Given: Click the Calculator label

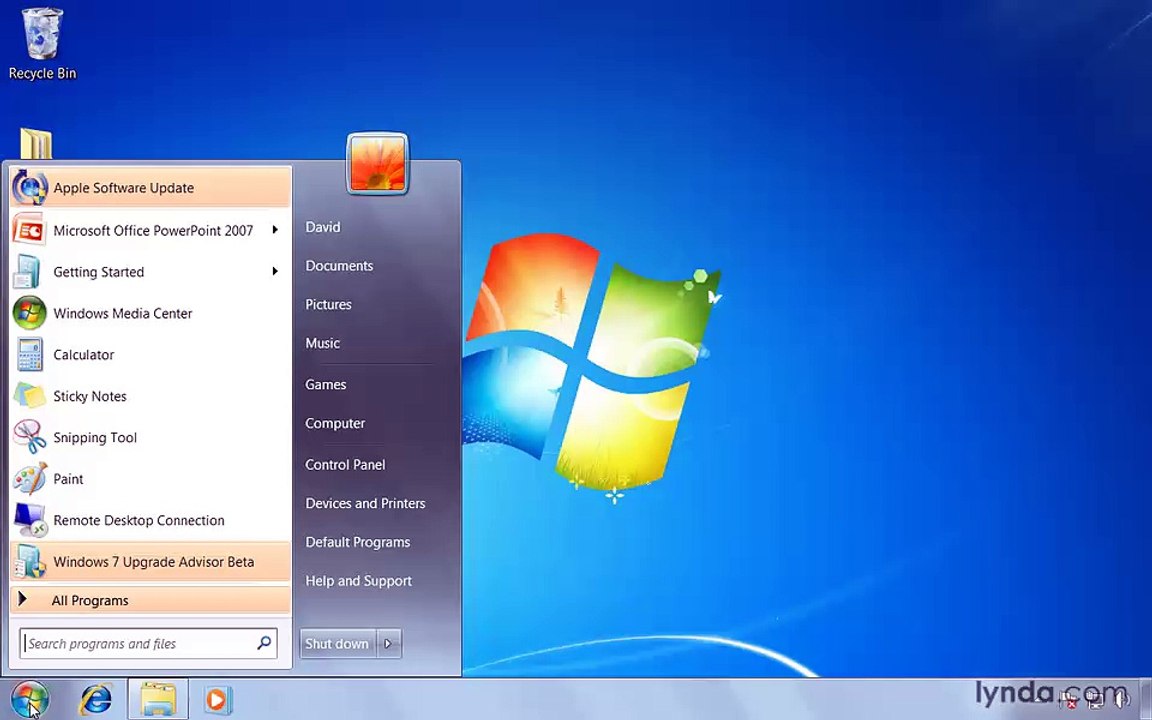Looking at the screenshot, I should click(x=84, y=355).
